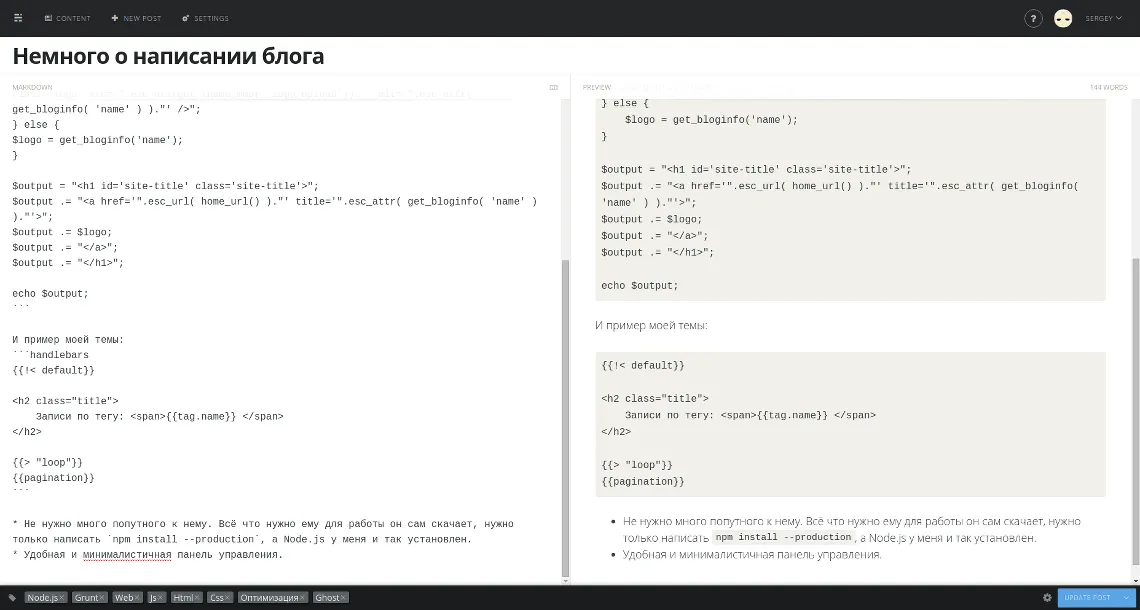Delete the Оптимизация tag
1140x610 pixels.
[x=302, y=598]
